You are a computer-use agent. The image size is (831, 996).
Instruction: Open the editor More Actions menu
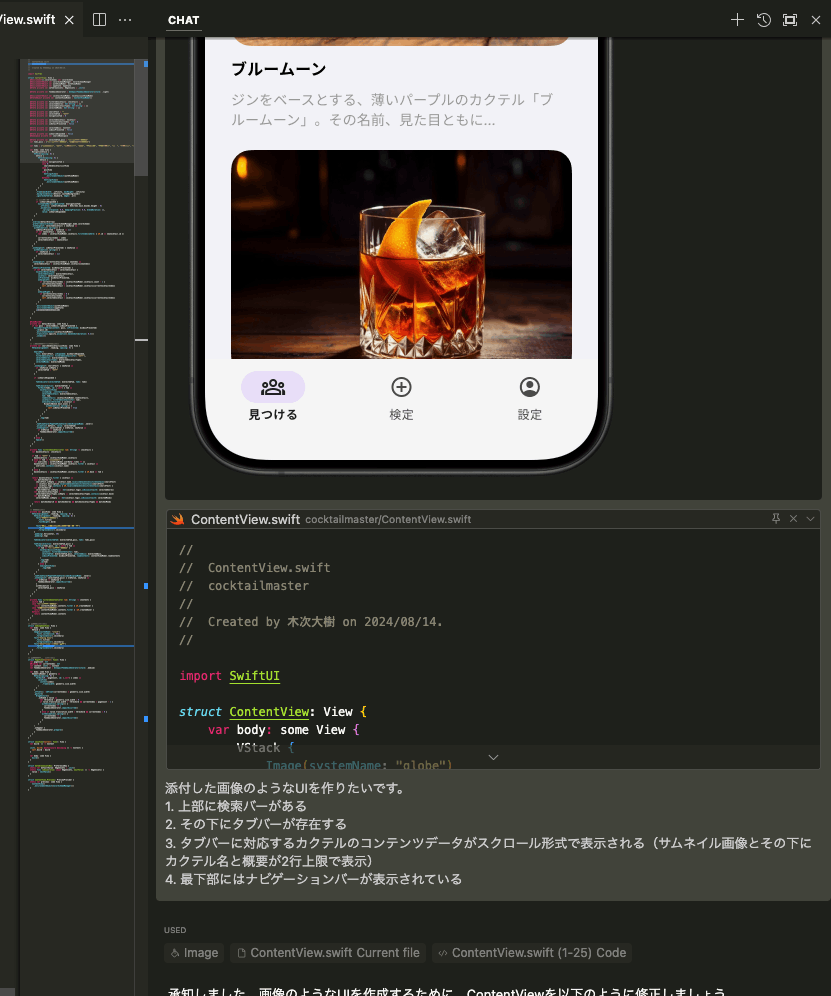click(x=125, y=20)
